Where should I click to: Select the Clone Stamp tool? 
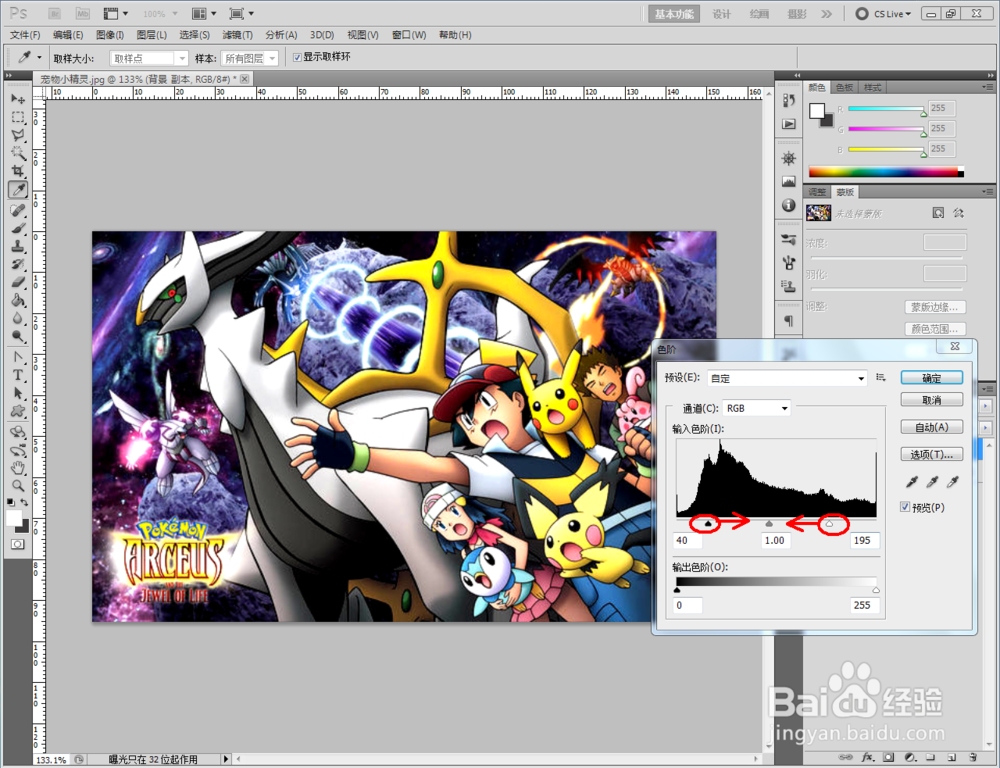(x=18, y=246)
